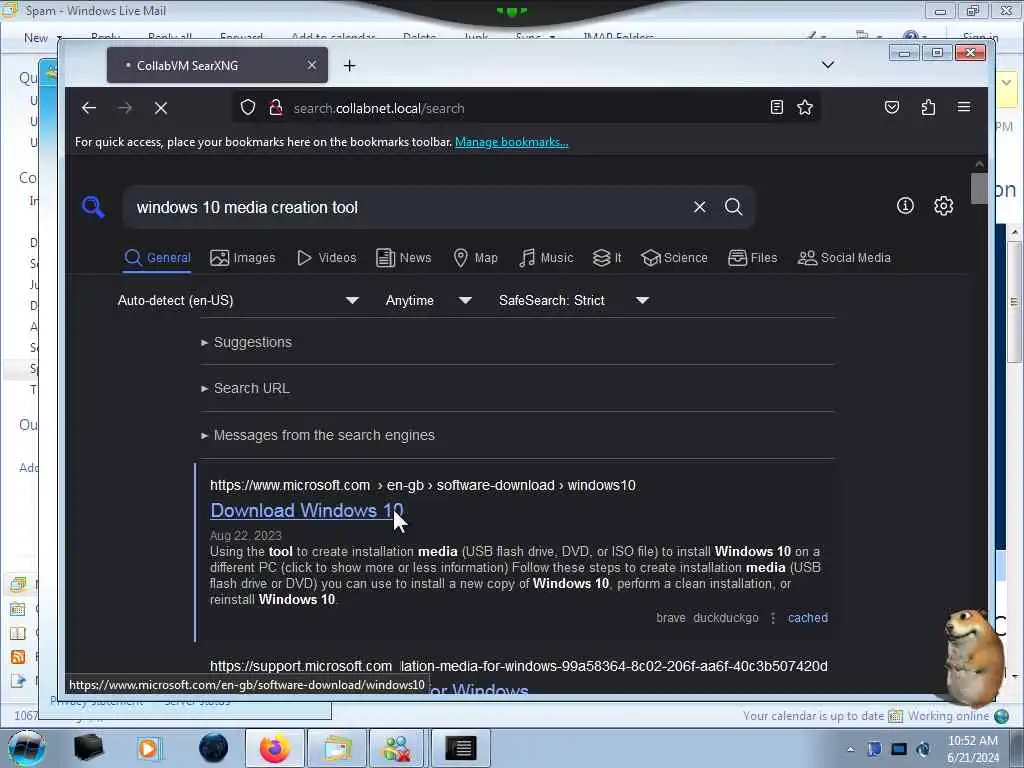Switch to Music search category
Image resolution: width=1024 pixels, height=768 pixels.
coord(546,258)
